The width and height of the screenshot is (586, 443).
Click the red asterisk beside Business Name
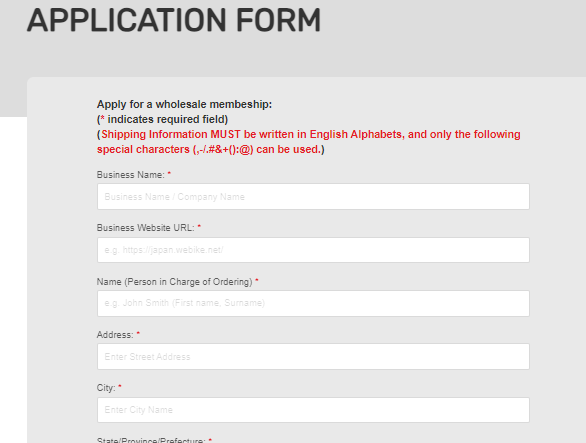pos(169,173)
